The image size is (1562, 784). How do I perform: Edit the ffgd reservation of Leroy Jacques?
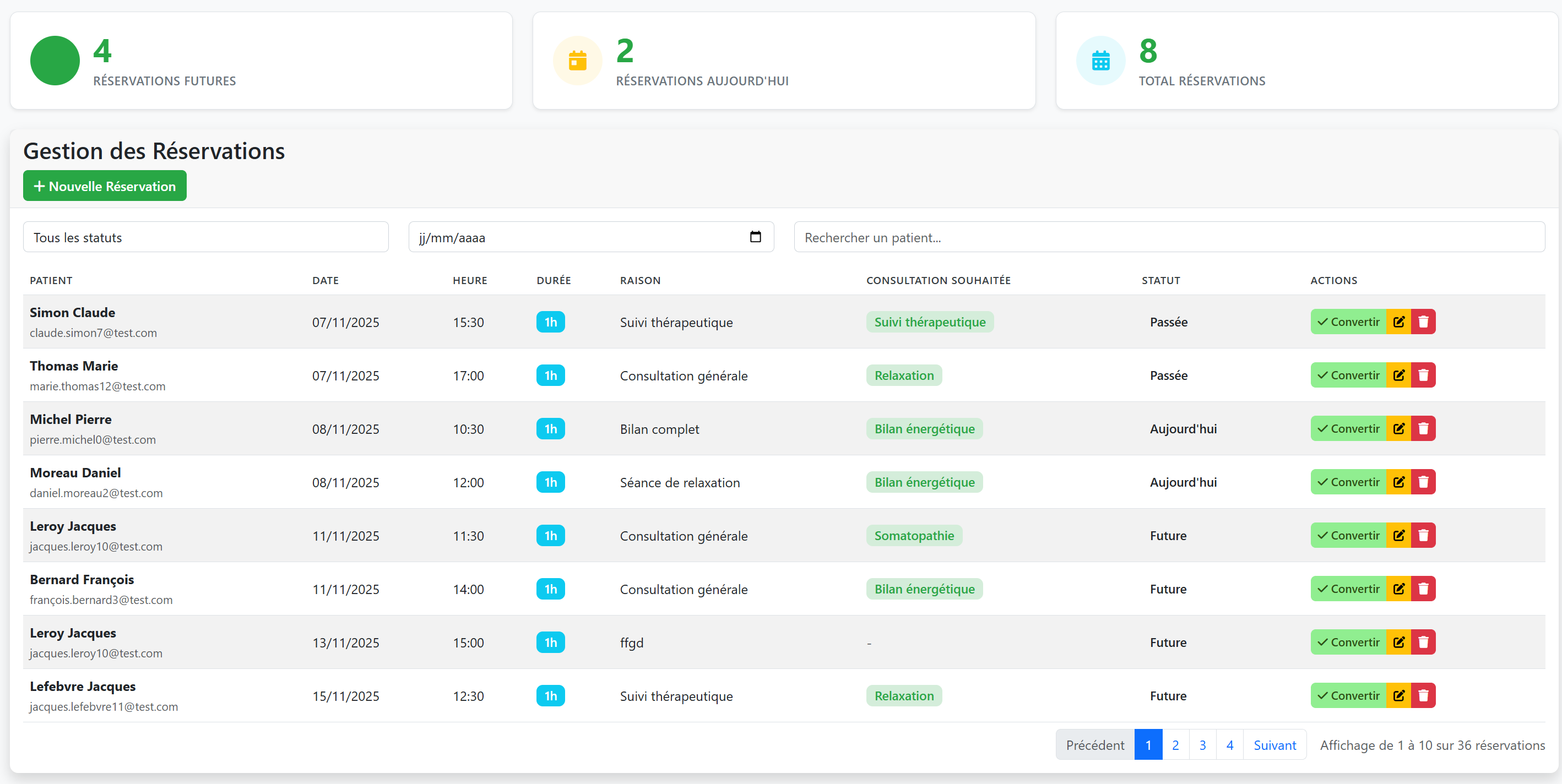pos(1400,641)
